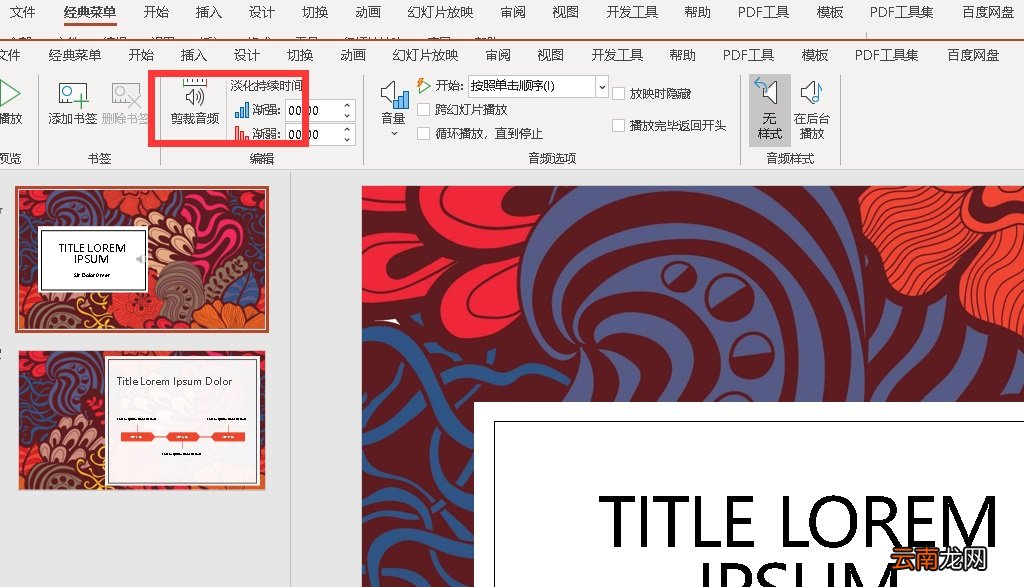Switch to the Classic Menu (经典菜单) tab in the topmost row
The height and width of the screenshot is (587, 1024).
(x=90, y=13)
